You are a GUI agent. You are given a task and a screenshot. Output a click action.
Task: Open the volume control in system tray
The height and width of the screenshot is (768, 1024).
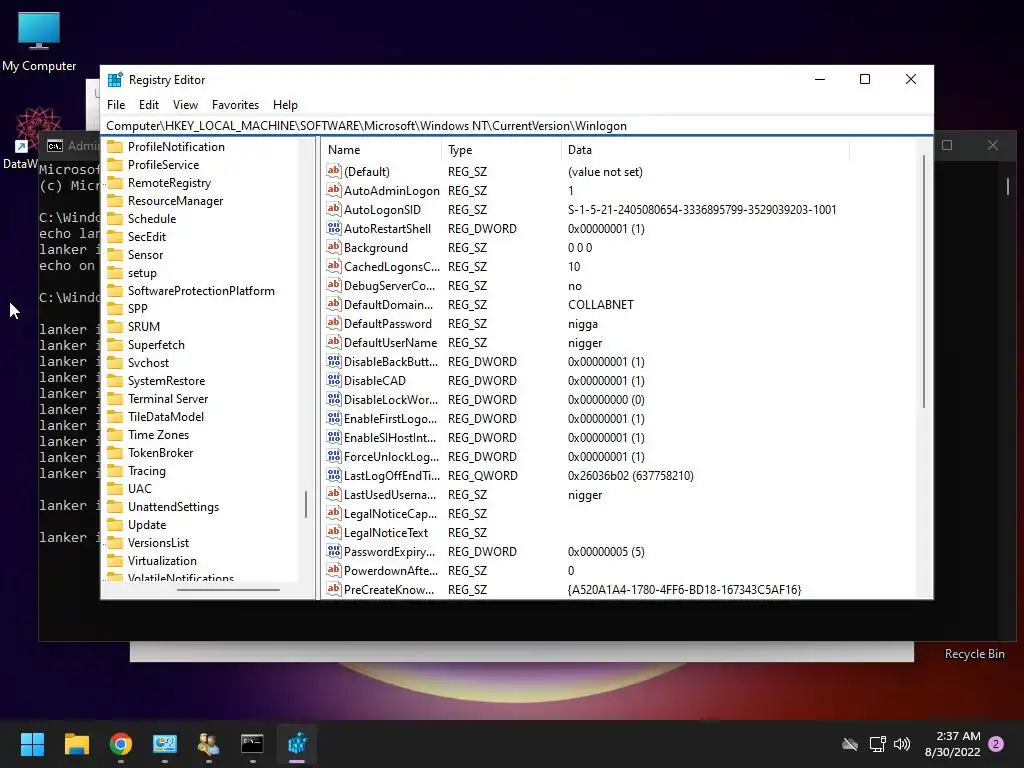click(902, 744)
